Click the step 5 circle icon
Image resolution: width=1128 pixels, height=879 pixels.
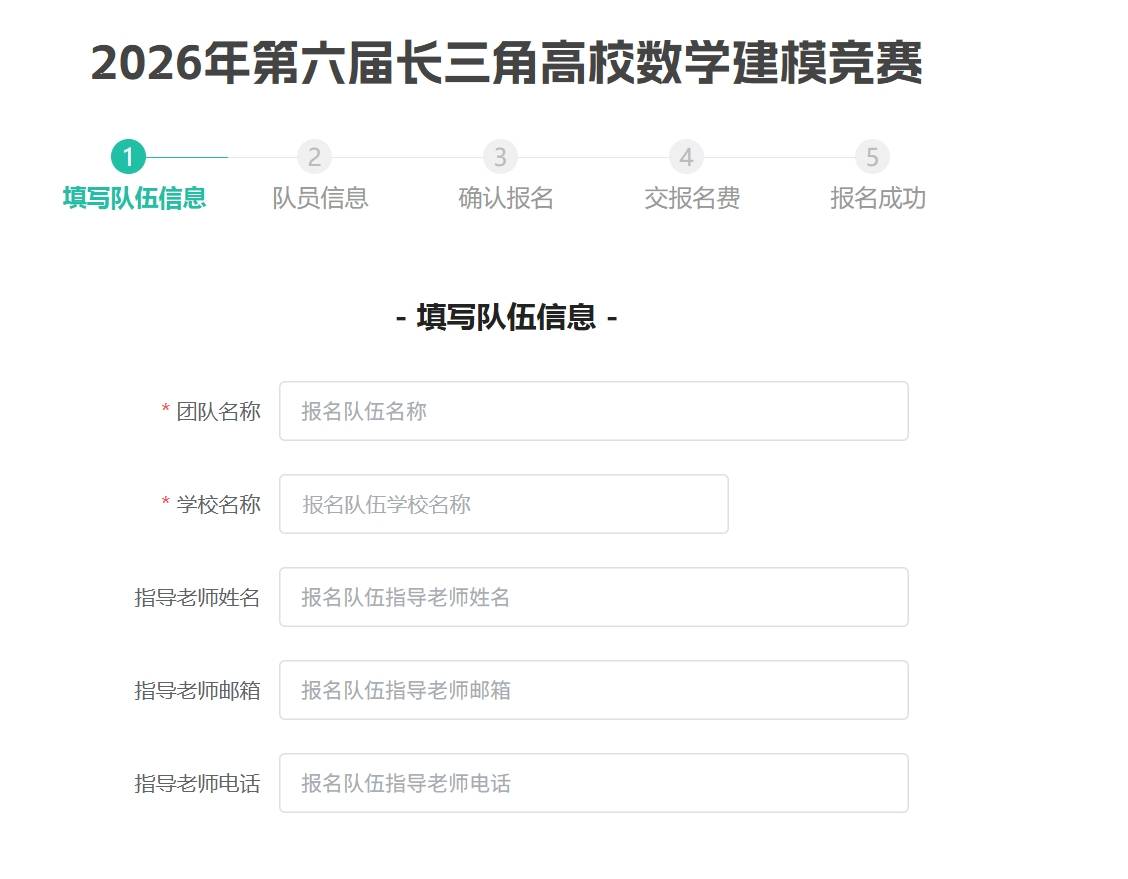(x=872, y=157)
